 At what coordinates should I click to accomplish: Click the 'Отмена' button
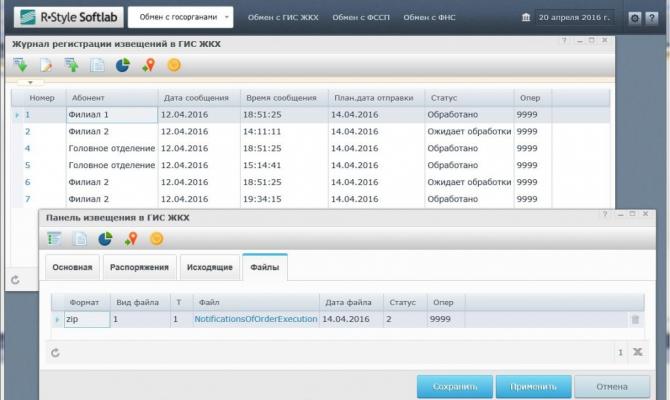[612, 387]
